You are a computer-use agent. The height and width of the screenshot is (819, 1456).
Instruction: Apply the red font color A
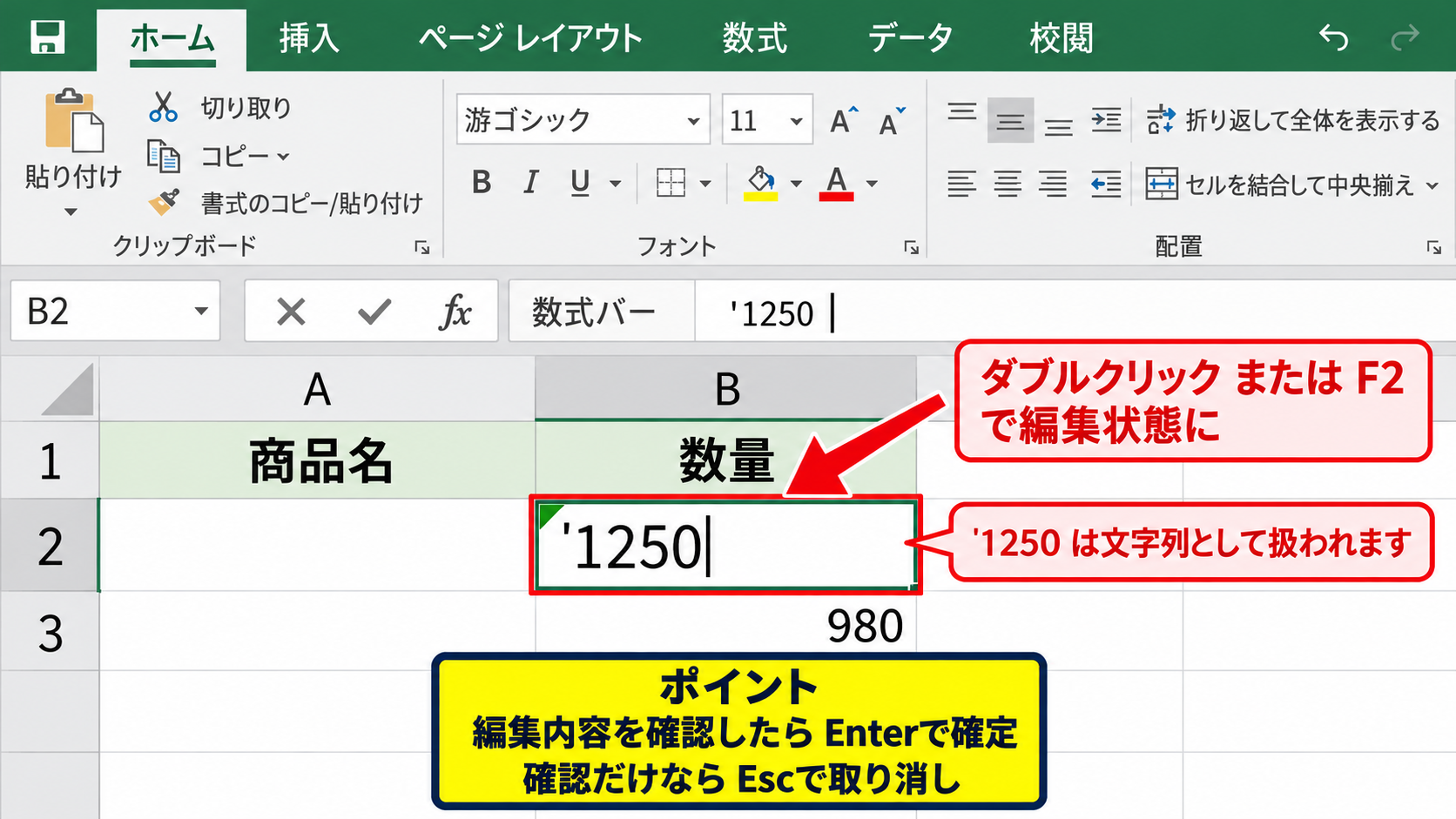pos(836,183)
